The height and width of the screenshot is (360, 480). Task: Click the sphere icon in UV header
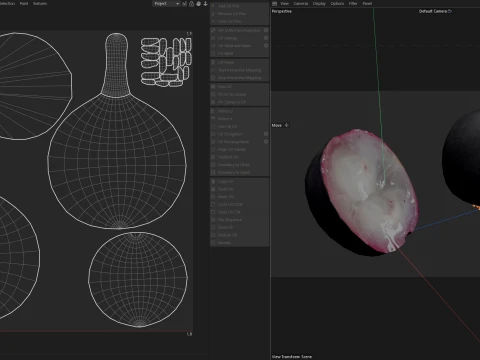click(x=198, y=4)
